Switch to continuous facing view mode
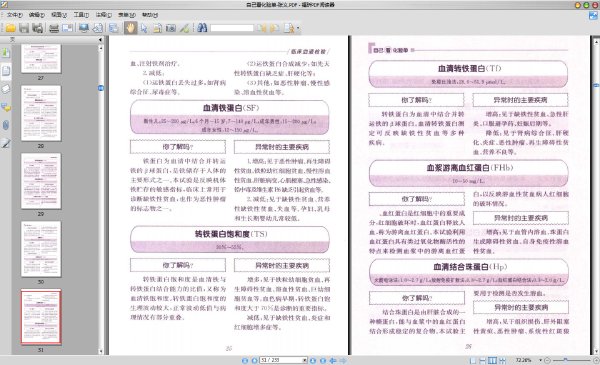This screenshot has height=365, width=600. pyautogui.click(x=502, y=360)
